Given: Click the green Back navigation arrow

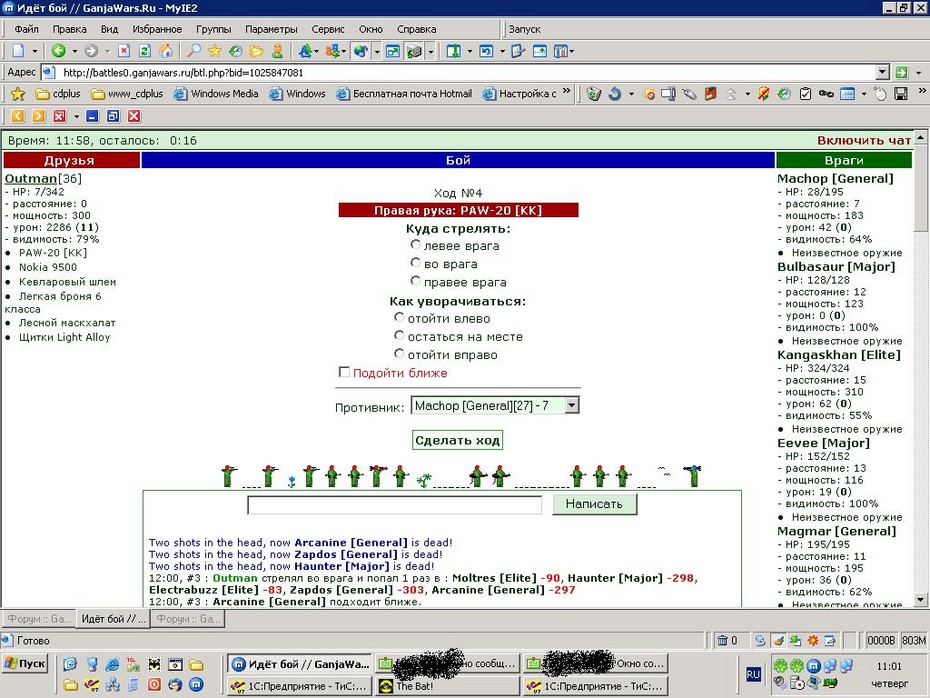Looking at the screenshot, I should tap(58, 51).
